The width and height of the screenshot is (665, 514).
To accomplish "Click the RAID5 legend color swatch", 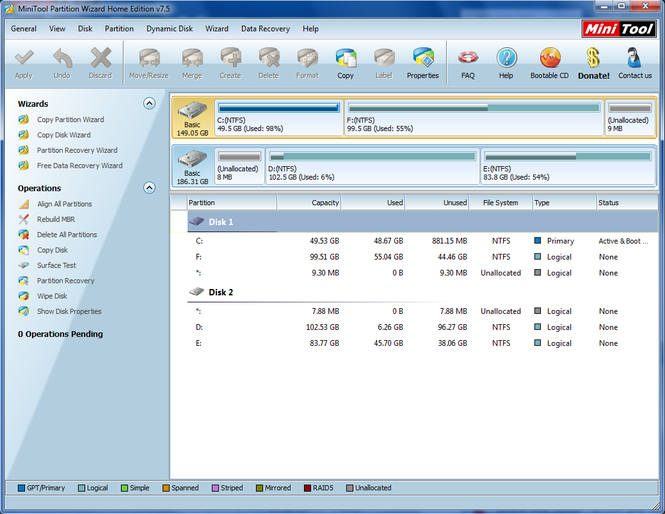I will (x=307, y=488).
